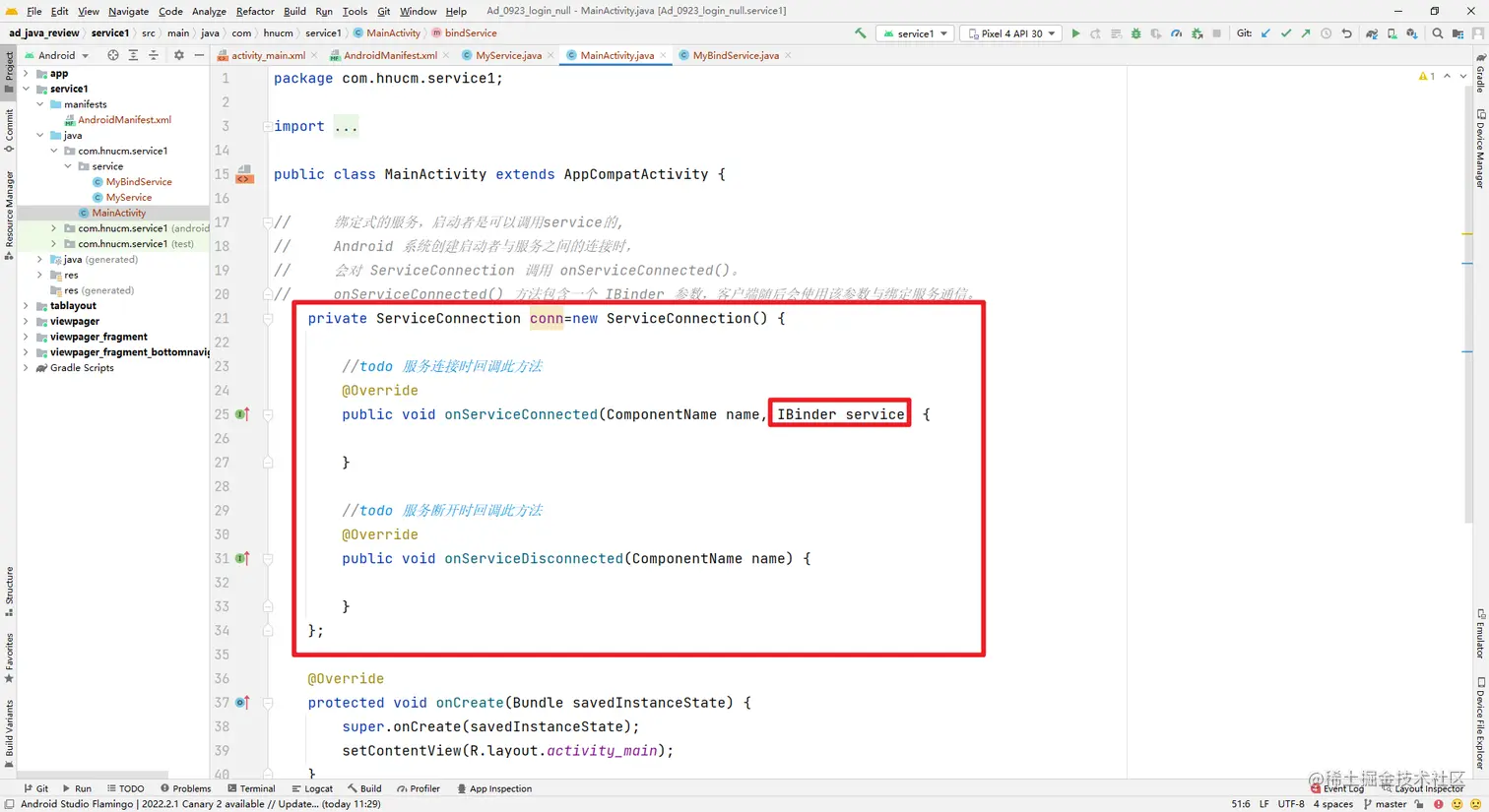Collapse all nodes in the Project panel
Viewport: 1489px width, 812px height.
click(154, 55)
